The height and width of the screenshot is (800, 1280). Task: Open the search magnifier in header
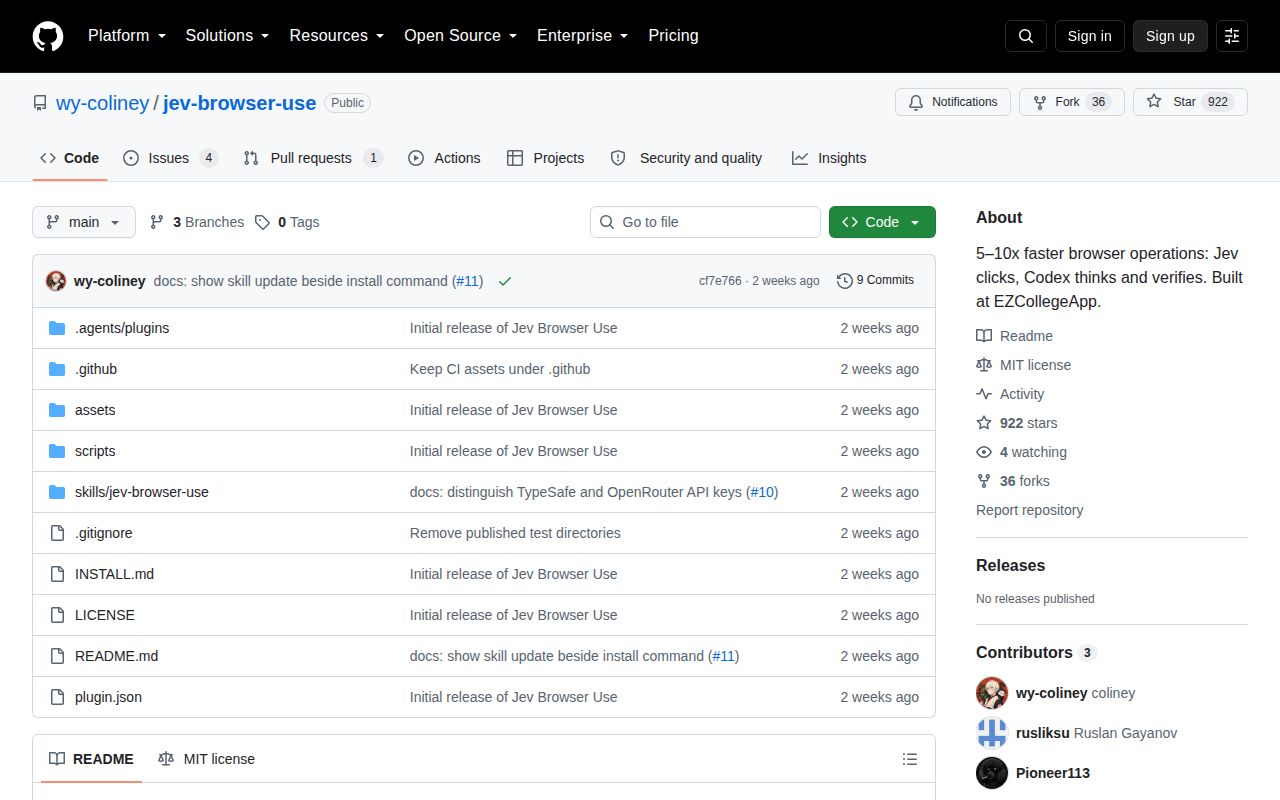coord(1026,36)
